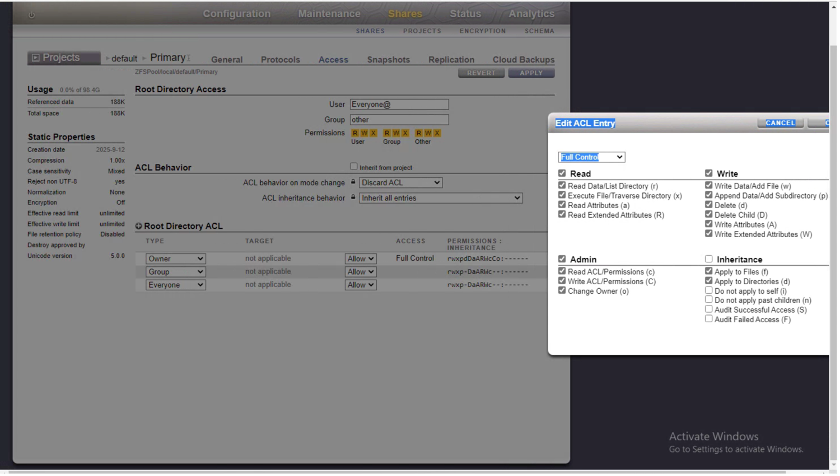Toggle Other W permission box
This screenshot has height=476, width=840.
click(x=428, y=133)
